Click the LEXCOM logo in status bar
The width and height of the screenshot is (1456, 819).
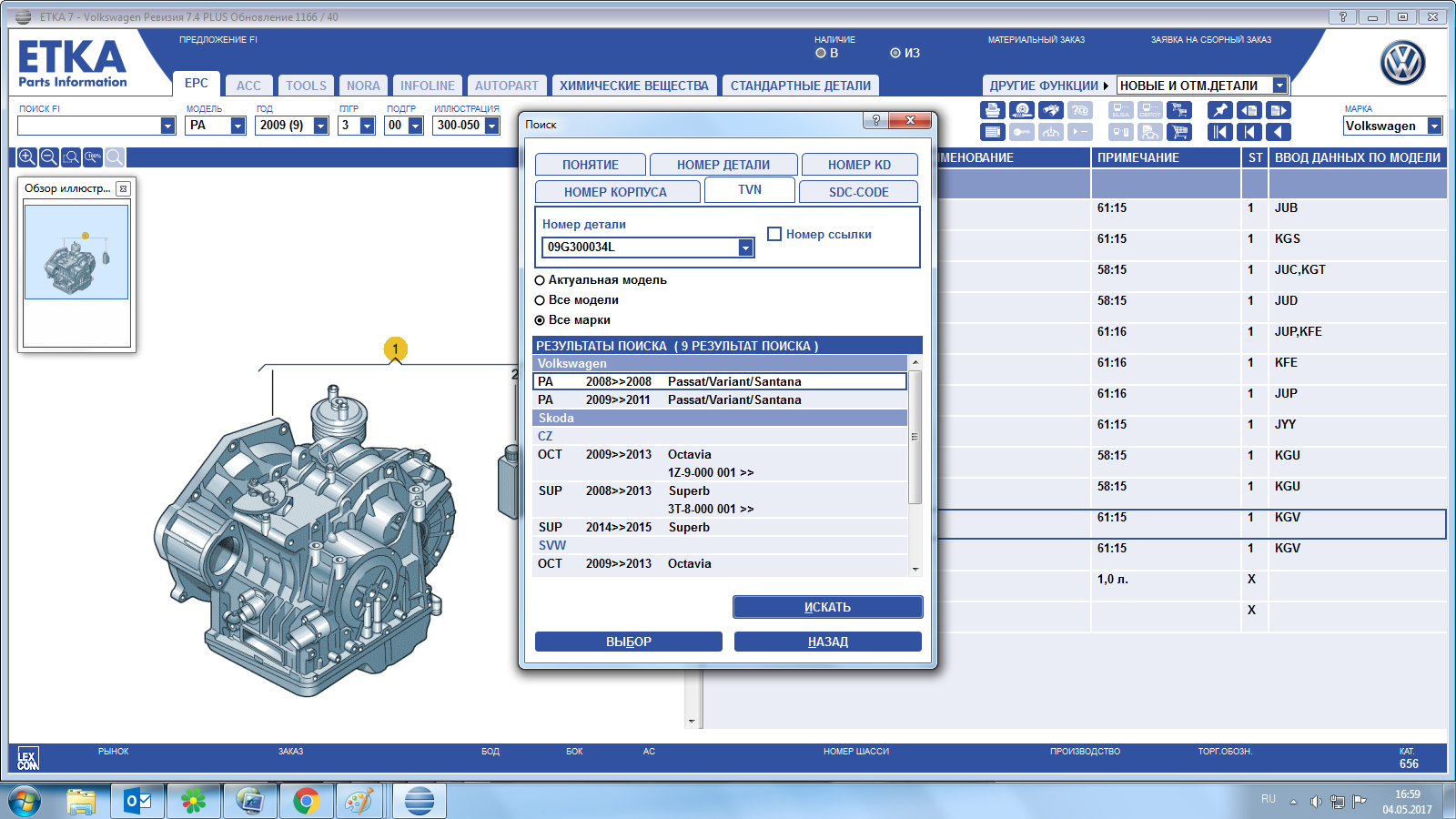coord(28,759)
